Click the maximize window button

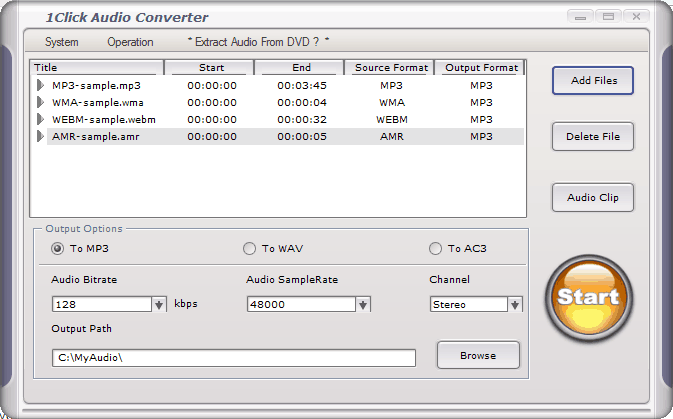(608, 17)
